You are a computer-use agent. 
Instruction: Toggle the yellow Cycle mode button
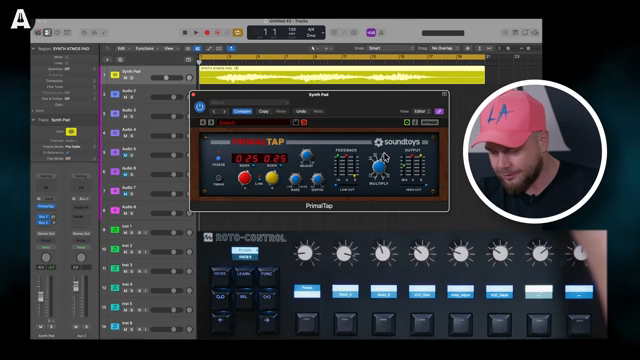[x=238, y=33]
